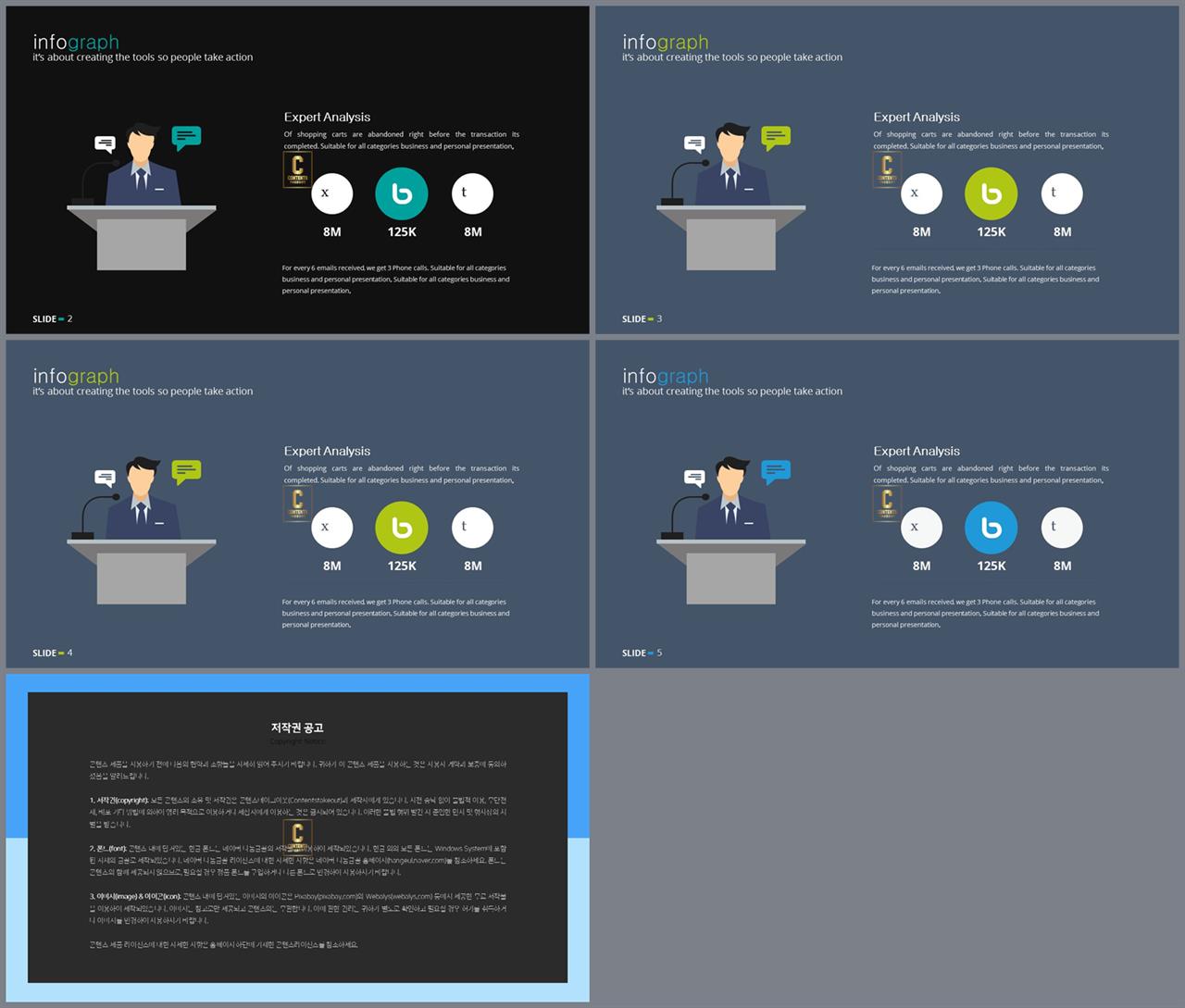Click the blue 'b' circle on slide 5
Screen dimensions: 1185x1008
click(x=992, y=528)
